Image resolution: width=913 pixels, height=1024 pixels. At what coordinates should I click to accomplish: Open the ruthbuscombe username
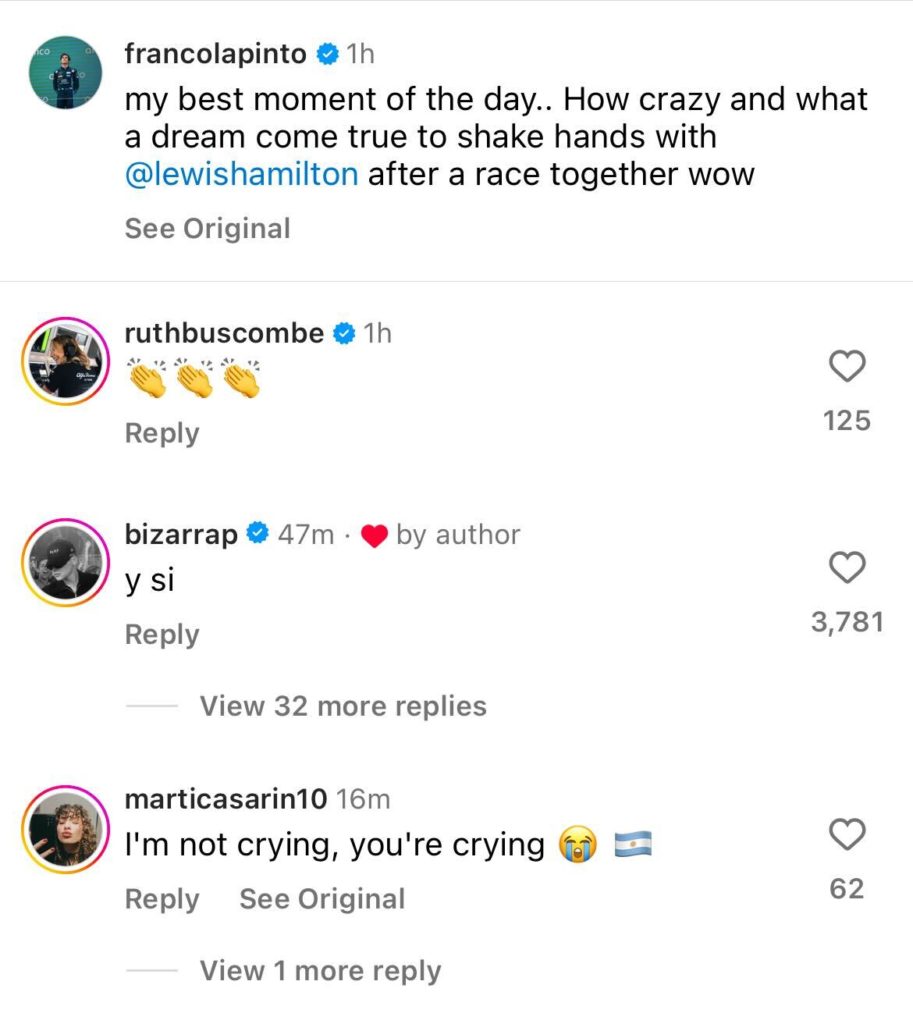pyautogui.click(x=224, y=334)
